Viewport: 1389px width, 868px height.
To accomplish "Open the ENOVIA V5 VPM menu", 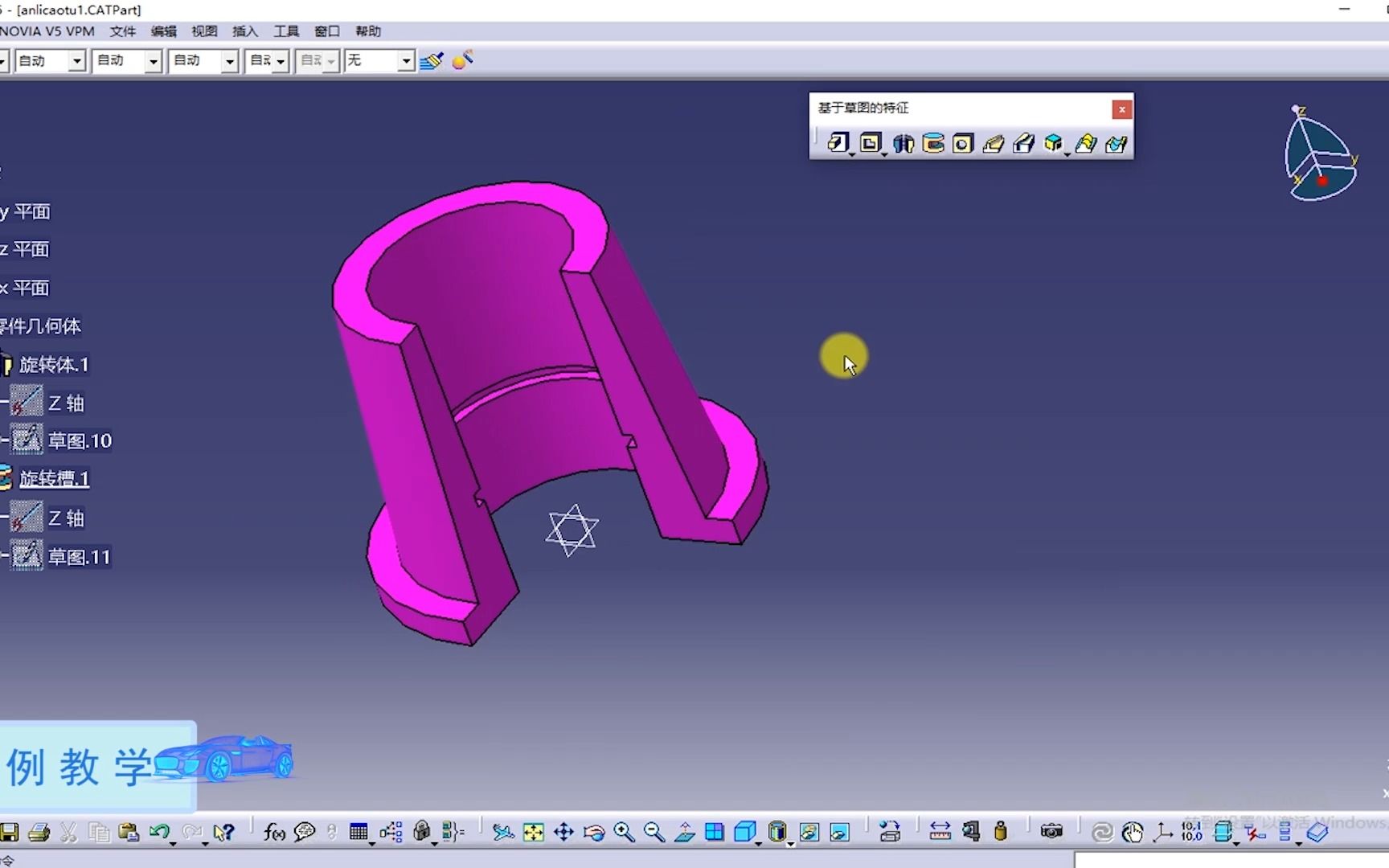I will coord(47,31).
